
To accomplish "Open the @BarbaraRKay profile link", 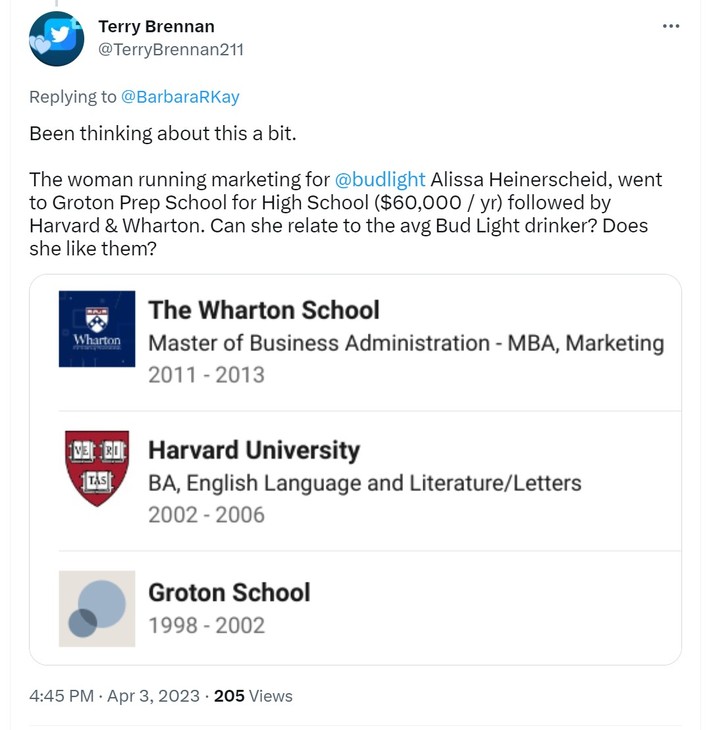I will (180, 97).
